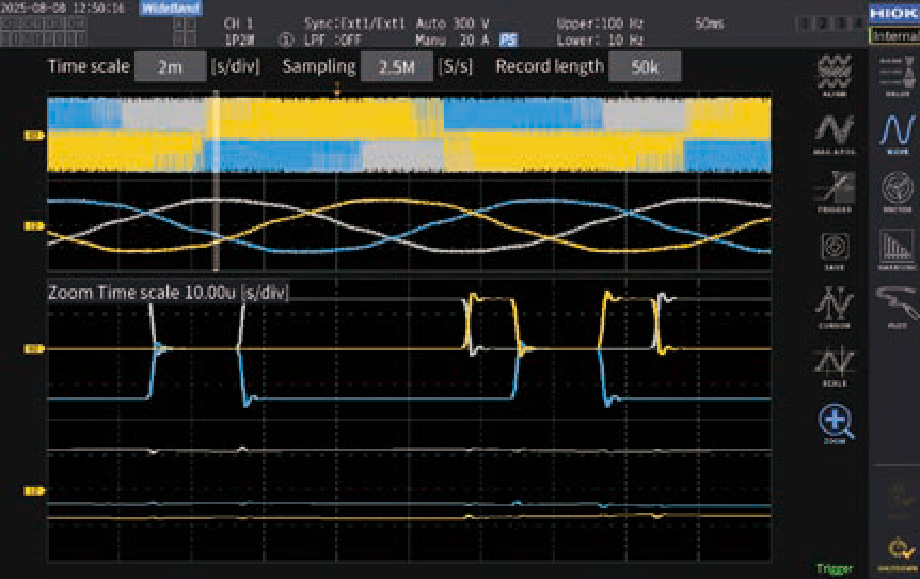Activate the Cursor measurement icon

click(834, 306)
